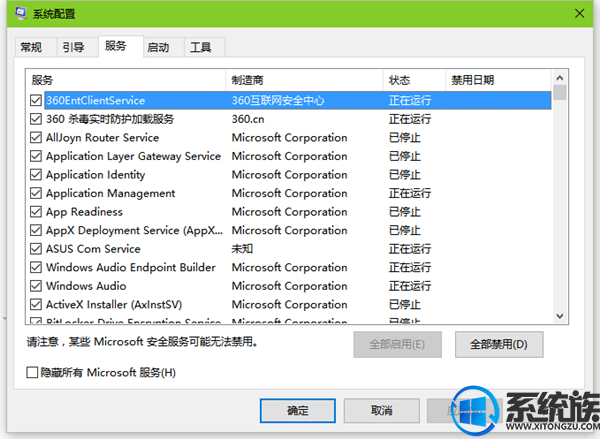Toggle Application Layer Gateway Service checkbox
The width and height of the screenshot is (600, 439).
pyautogui.click(x=36, y=156)
